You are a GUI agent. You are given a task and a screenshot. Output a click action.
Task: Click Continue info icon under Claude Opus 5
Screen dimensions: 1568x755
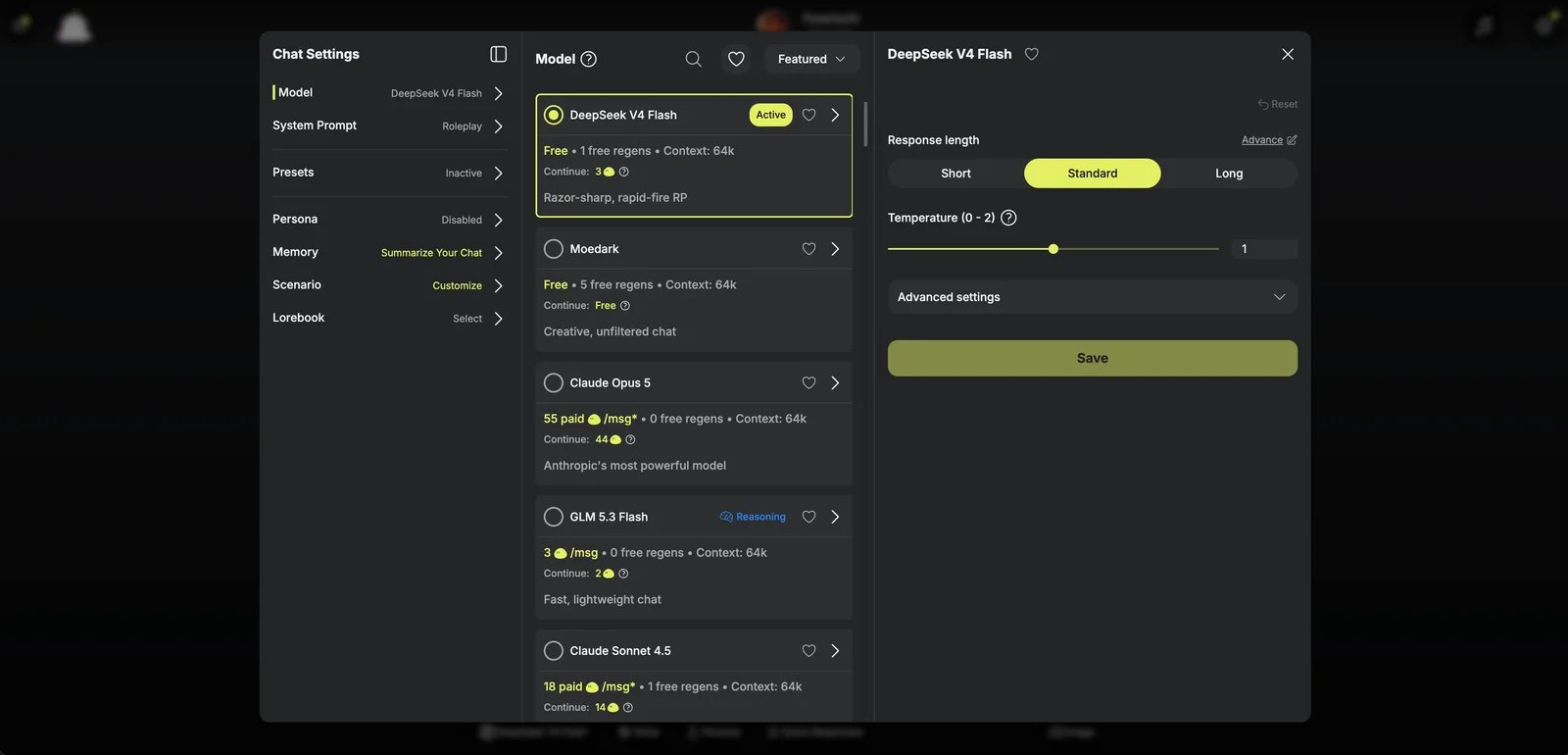630,440
